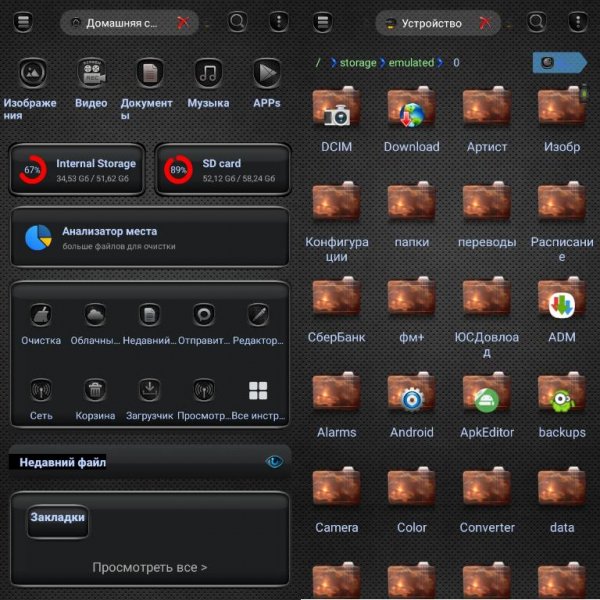
Task: Open hamburger menu of left panel
Action: (23, 22)
